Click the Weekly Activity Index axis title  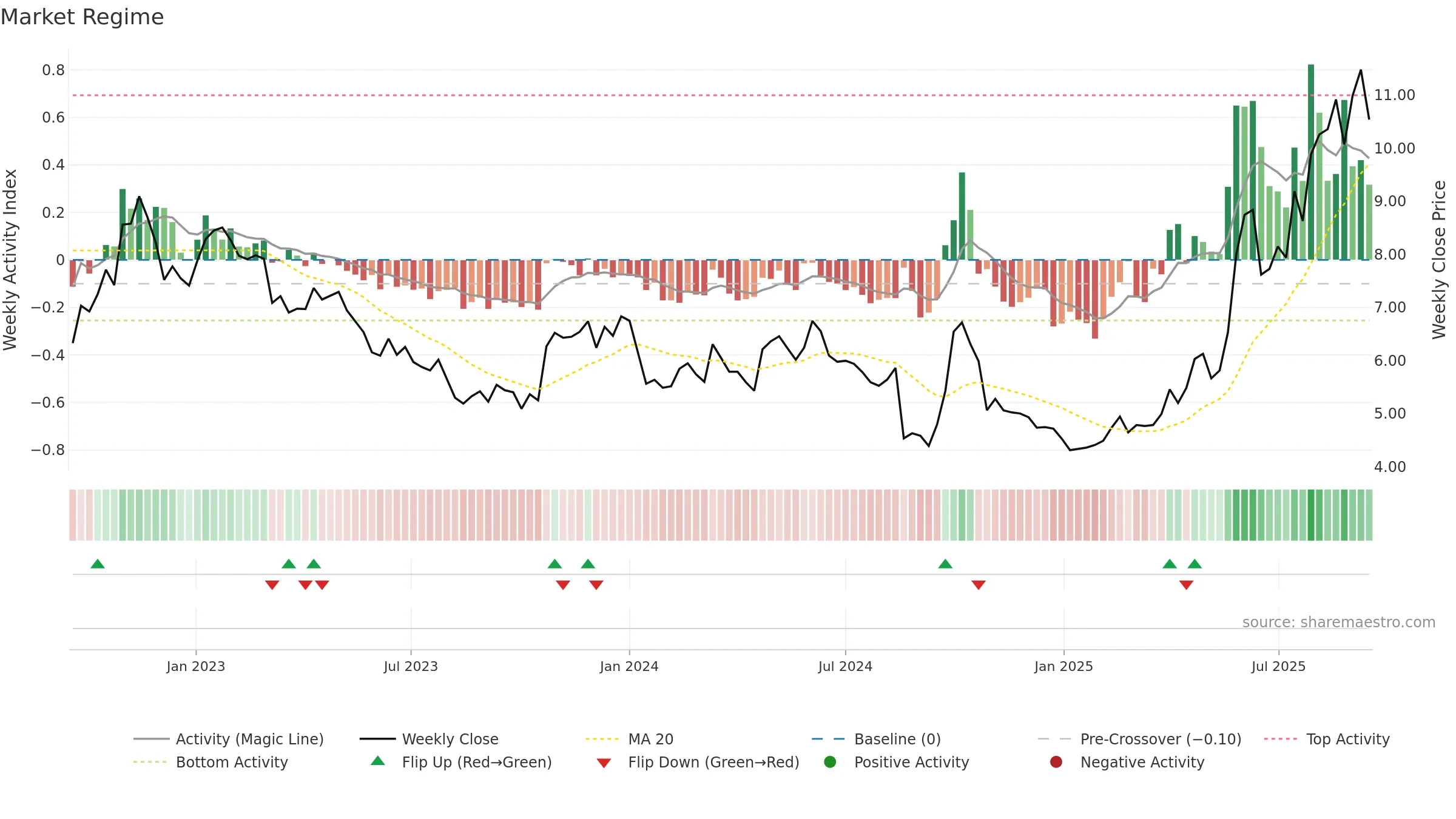10,260
